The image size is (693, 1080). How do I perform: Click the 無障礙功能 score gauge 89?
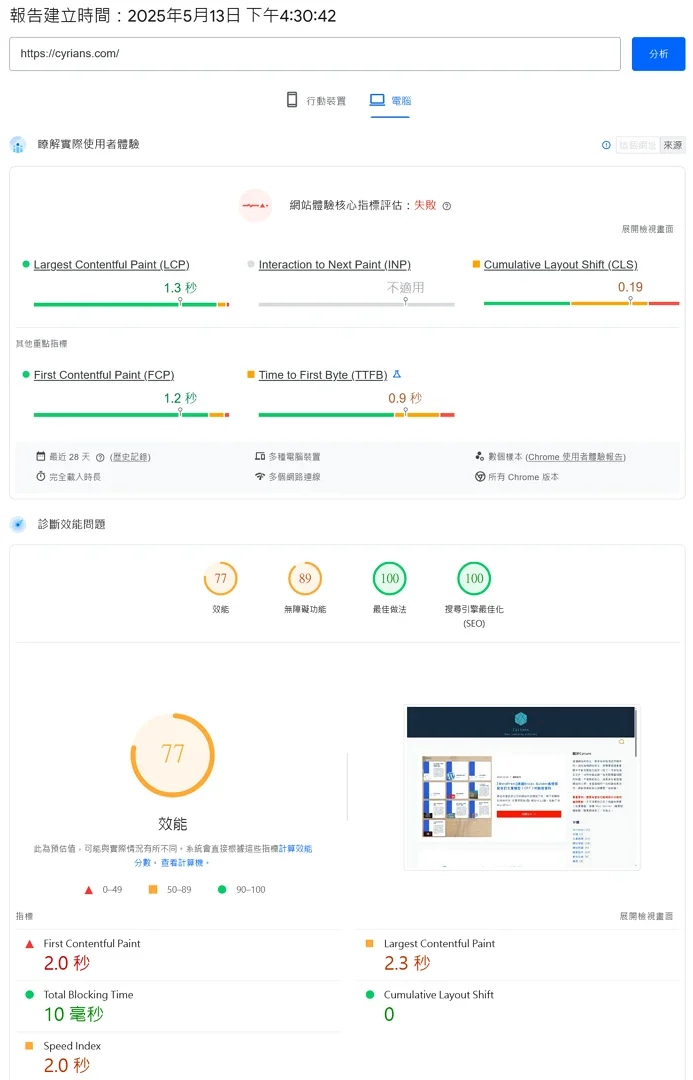tap(305, 579)
